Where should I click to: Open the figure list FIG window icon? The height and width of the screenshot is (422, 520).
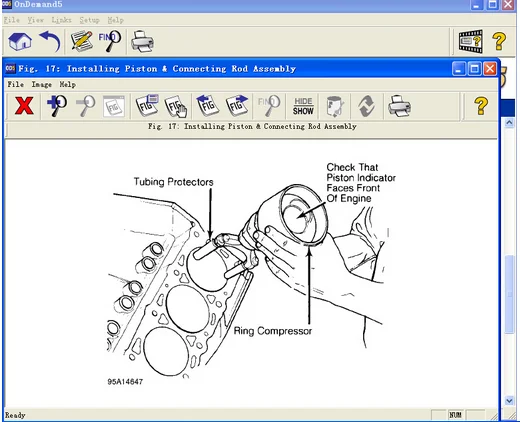(x=147, y=105)
